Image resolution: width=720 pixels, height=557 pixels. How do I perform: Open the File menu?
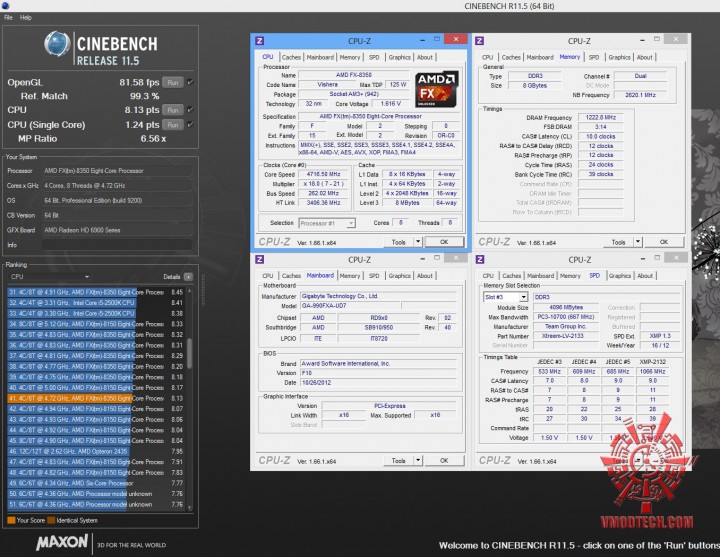coord(8,17)
